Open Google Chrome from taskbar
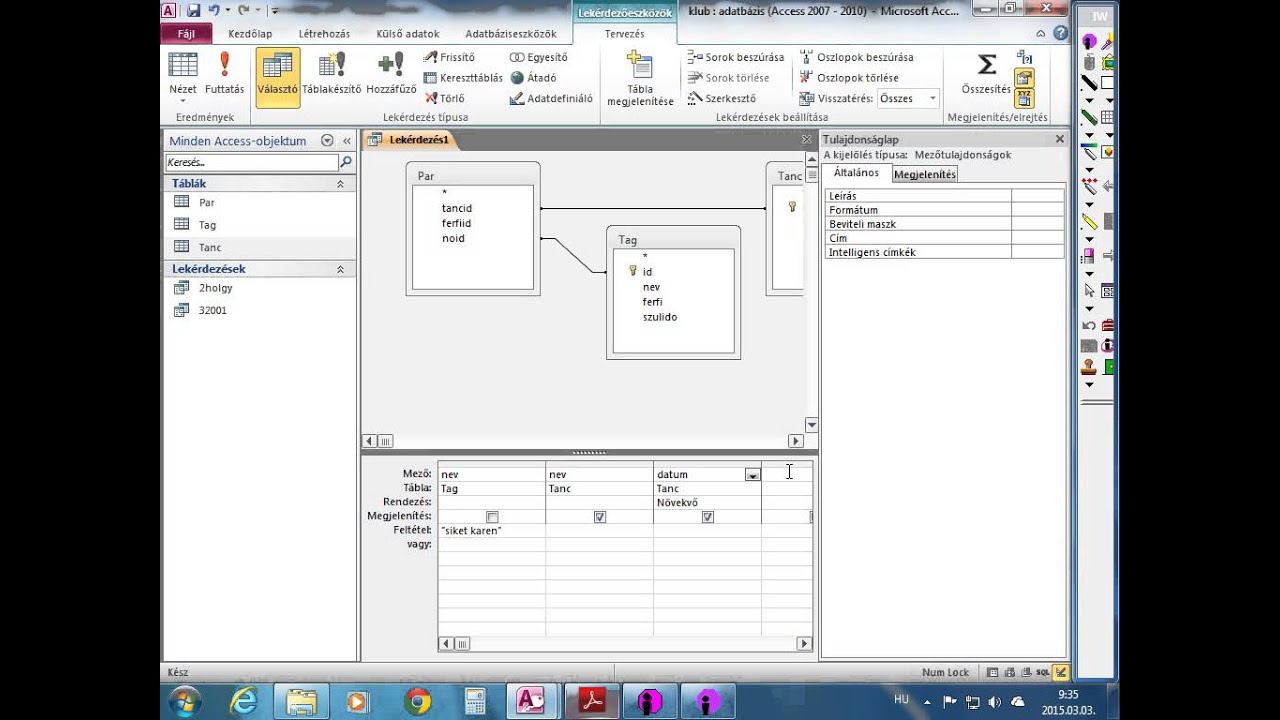The image size is (1280, 720). pyautogui.click(x=417, y=701)
